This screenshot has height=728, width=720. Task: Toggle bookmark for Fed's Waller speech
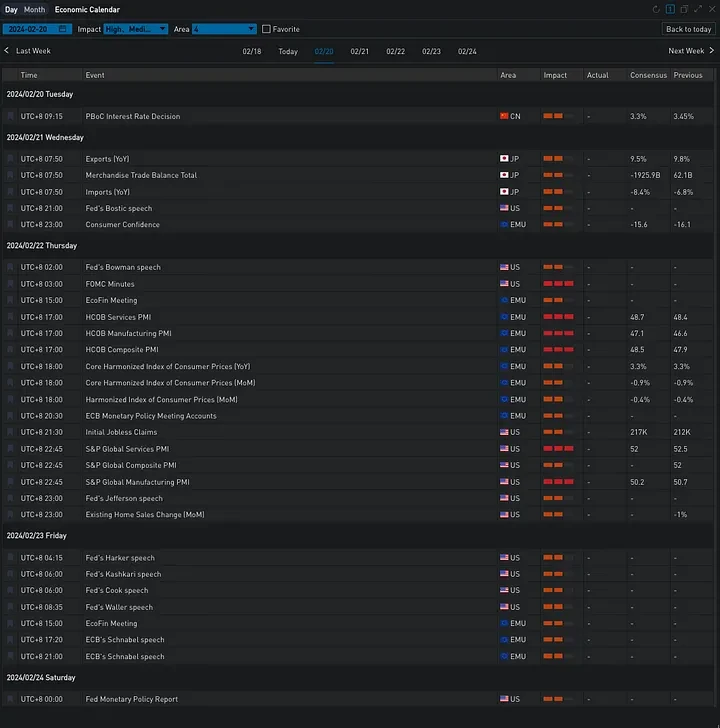11,607
